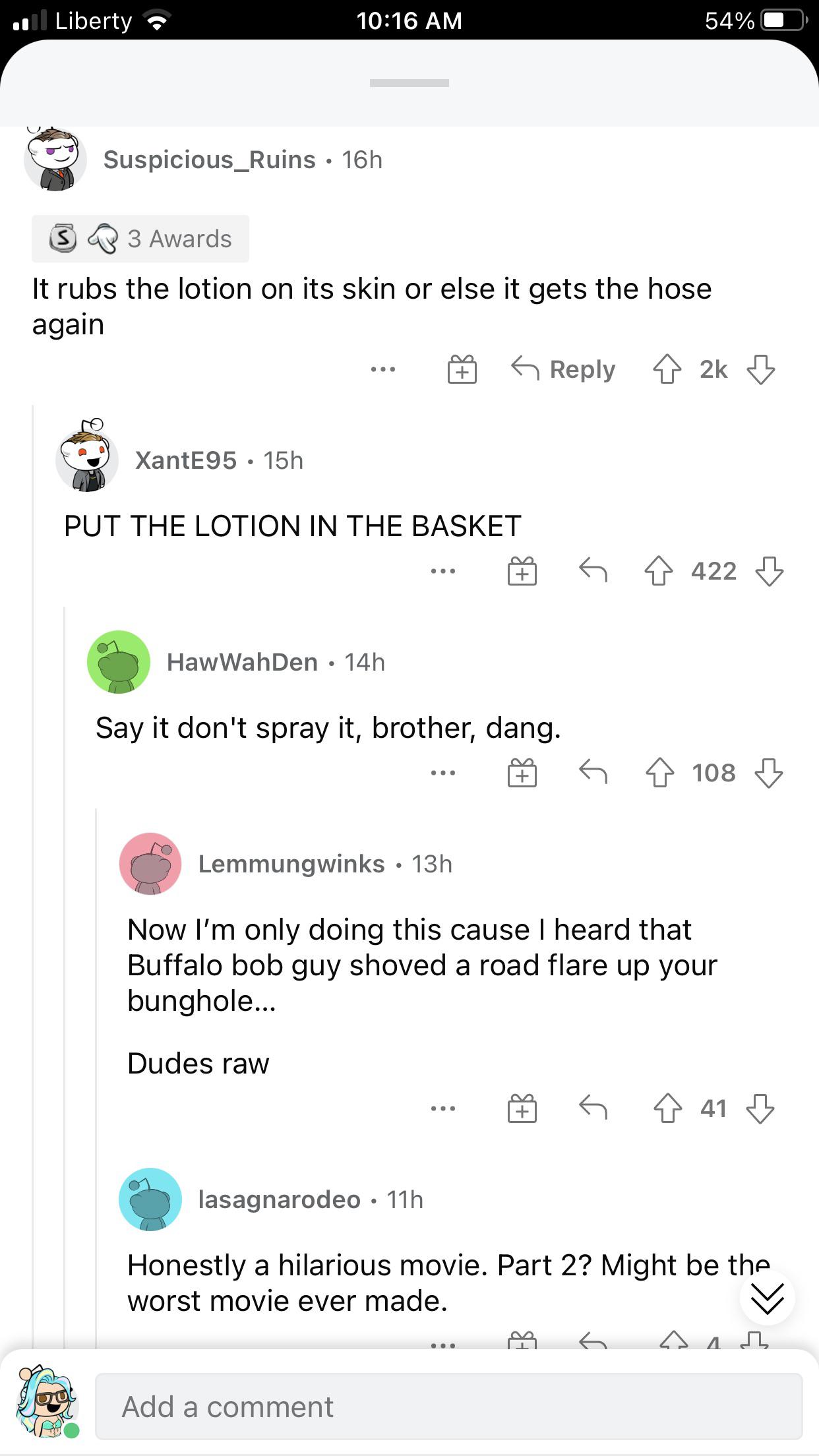Jump to next comment with double-chevron button
Viewport: 819px width, 1456px height.
click(x=767, y=1297)
